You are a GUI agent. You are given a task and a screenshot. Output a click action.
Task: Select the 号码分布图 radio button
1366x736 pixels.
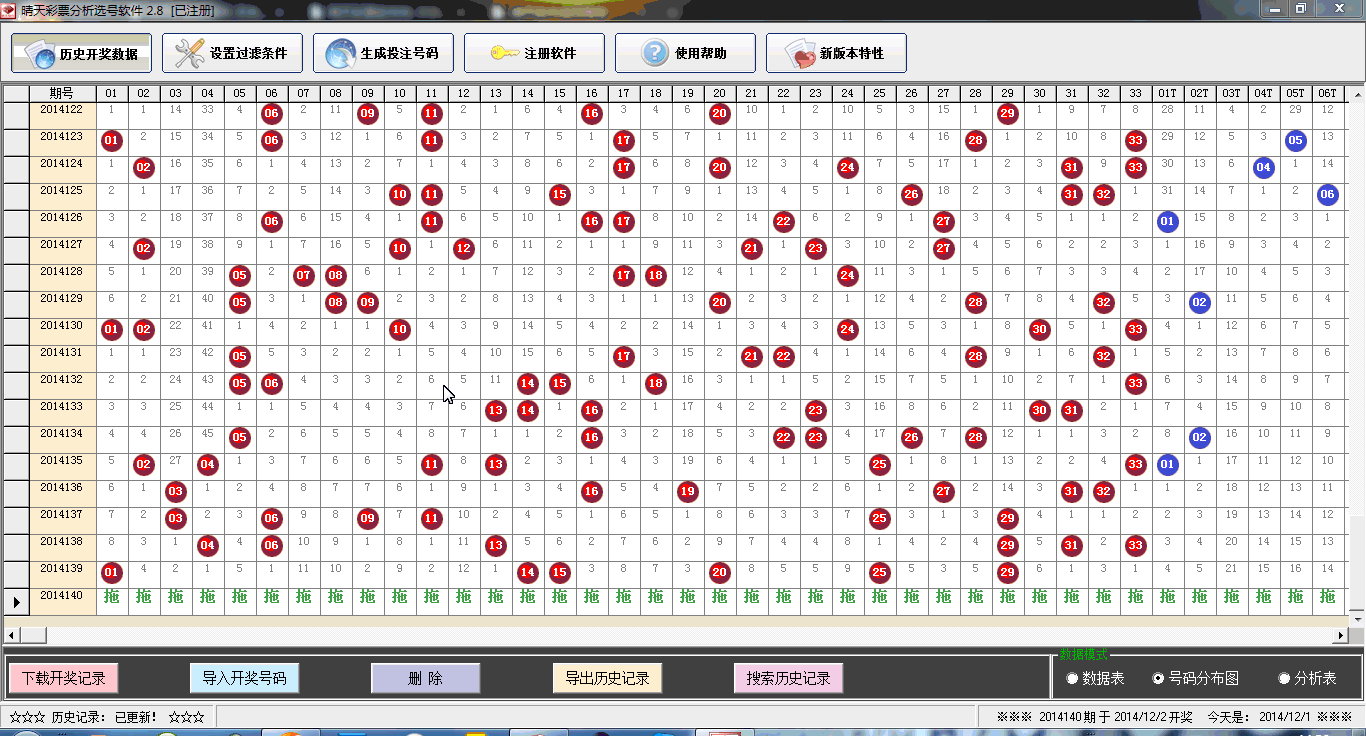click(x=1158, y=679)
